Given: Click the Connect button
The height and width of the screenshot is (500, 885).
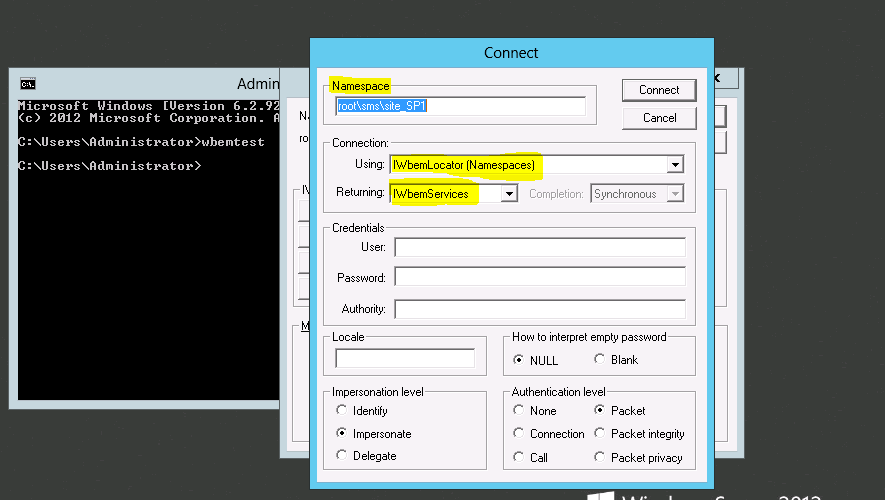Looking at the screenshot, I should [x=659, y=90].
